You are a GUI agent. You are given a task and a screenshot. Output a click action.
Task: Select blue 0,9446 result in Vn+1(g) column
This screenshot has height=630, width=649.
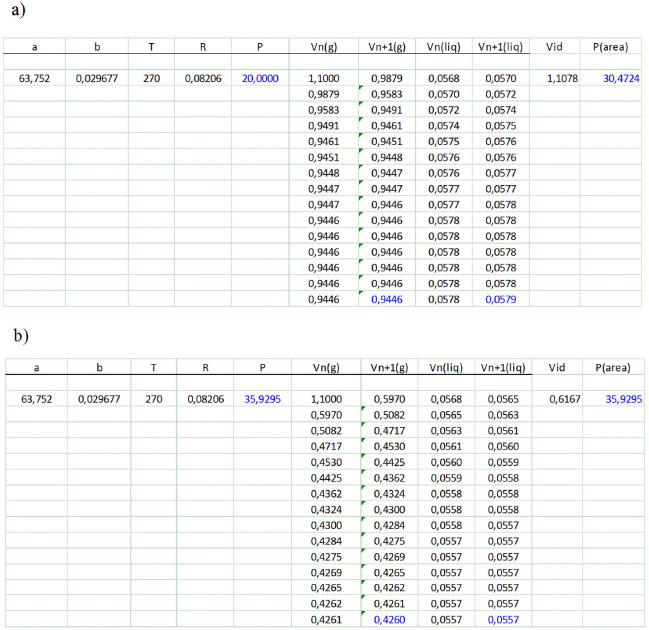(x=387, y=299)
